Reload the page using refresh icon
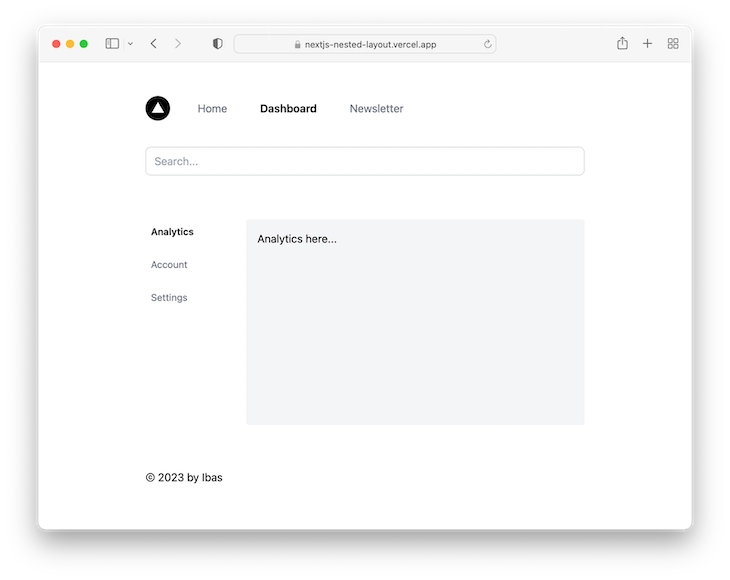 tap(487, 44)
